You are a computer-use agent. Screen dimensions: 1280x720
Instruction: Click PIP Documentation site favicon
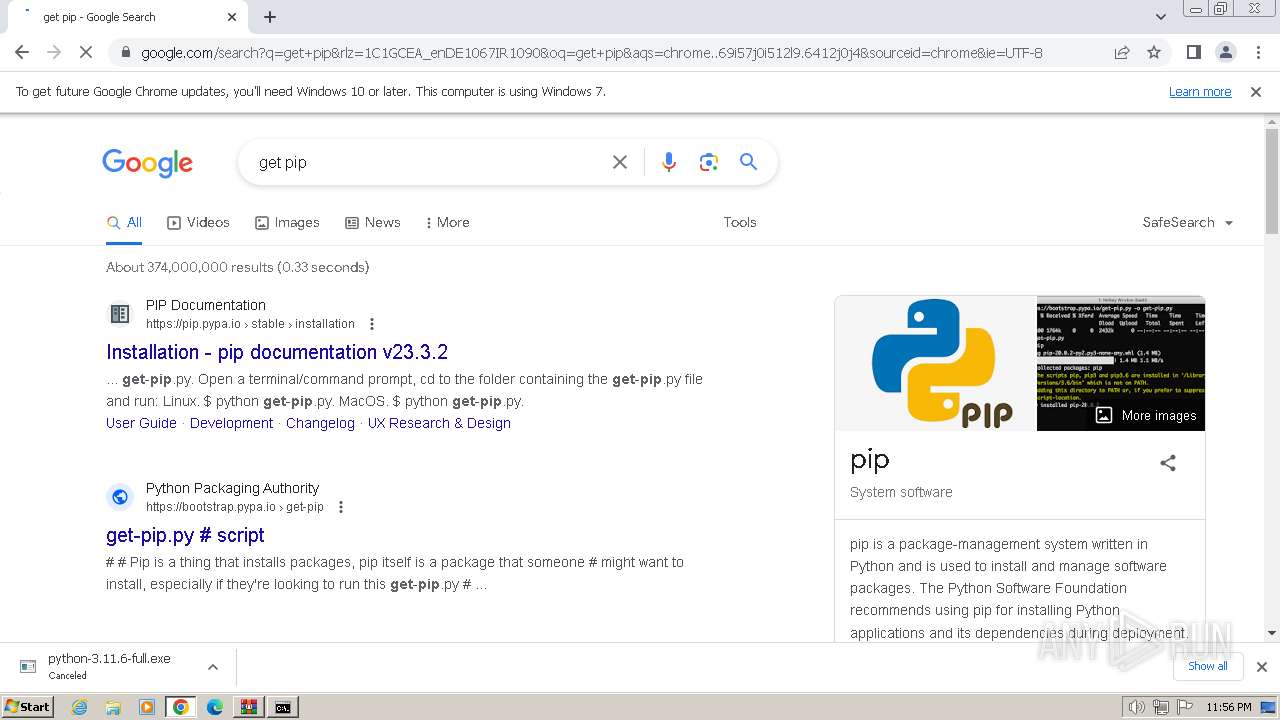[120, 314]
